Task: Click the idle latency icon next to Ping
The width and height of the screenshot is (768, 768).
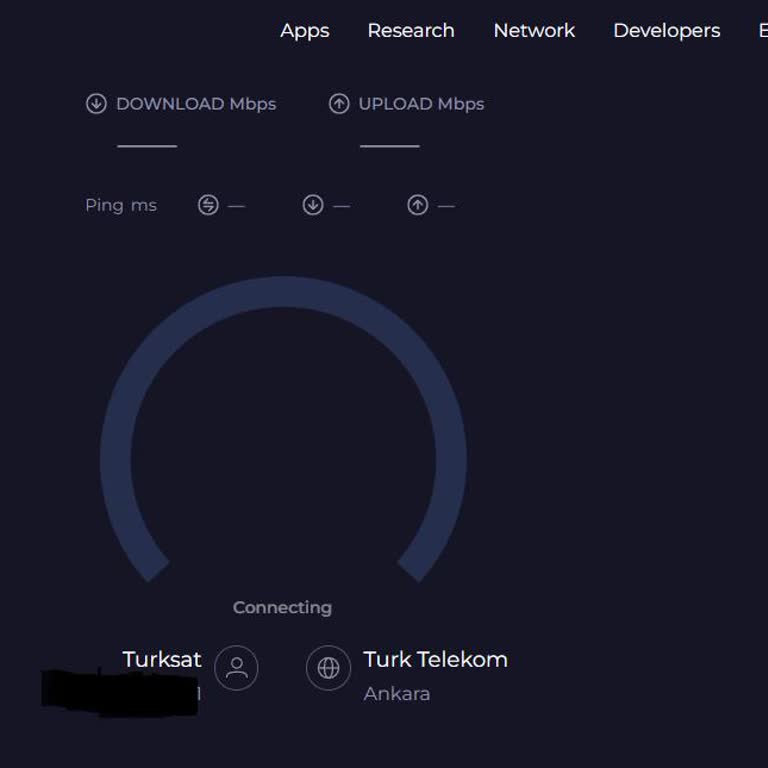Action: coord(208,205)
